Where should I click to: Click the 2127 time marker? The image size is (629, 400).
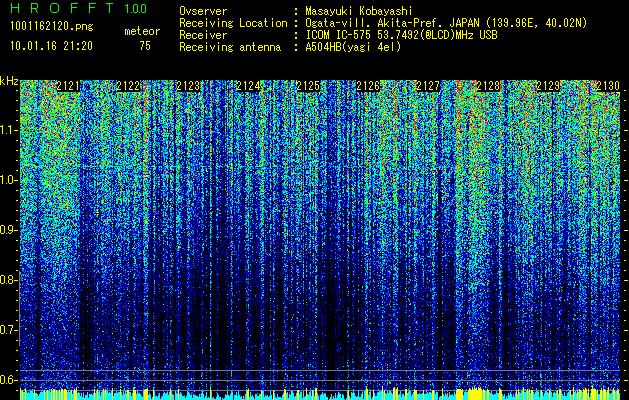point(428,86)
